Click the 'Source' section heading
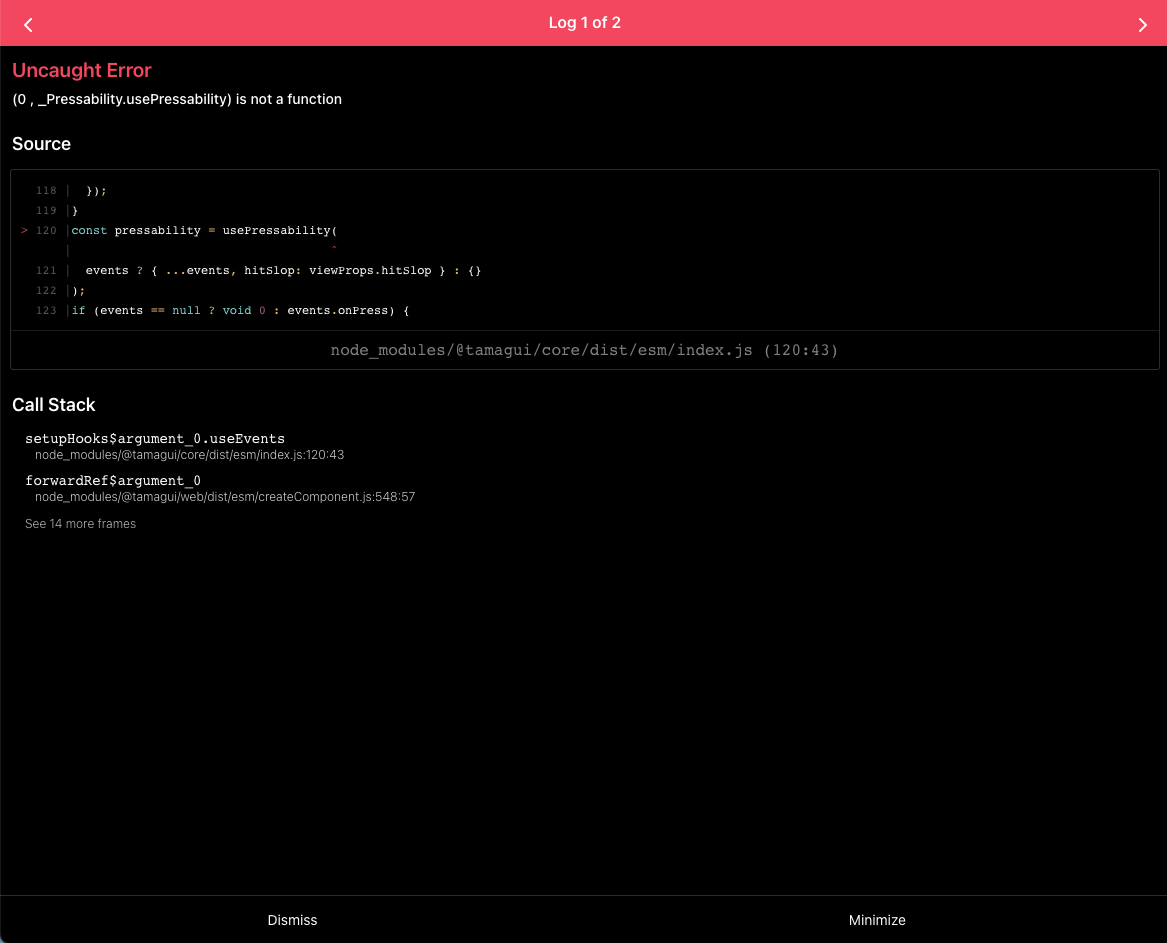The width and height of the screenshot is (1167, 943). tap(41, 143)
